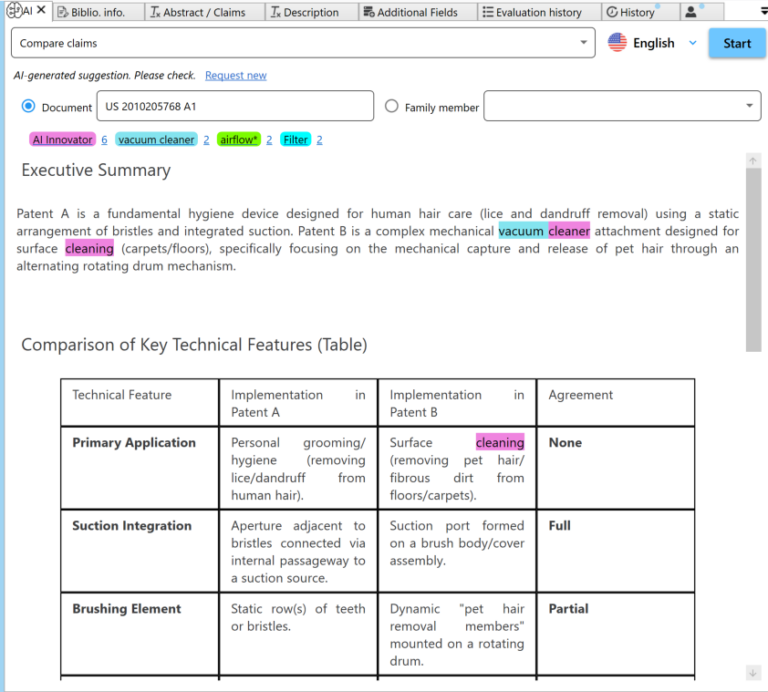The height and width of the screenshot is (692, 768).
Task: Switch to the Description tab
Action: [304, 12]
